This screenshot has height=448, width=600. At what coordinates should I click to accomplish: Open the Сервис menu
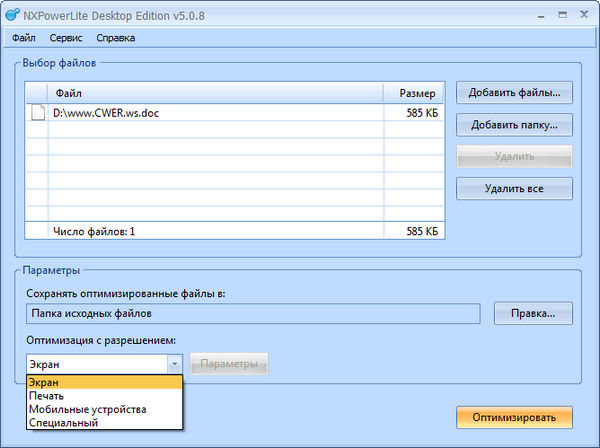coord(66,38)
